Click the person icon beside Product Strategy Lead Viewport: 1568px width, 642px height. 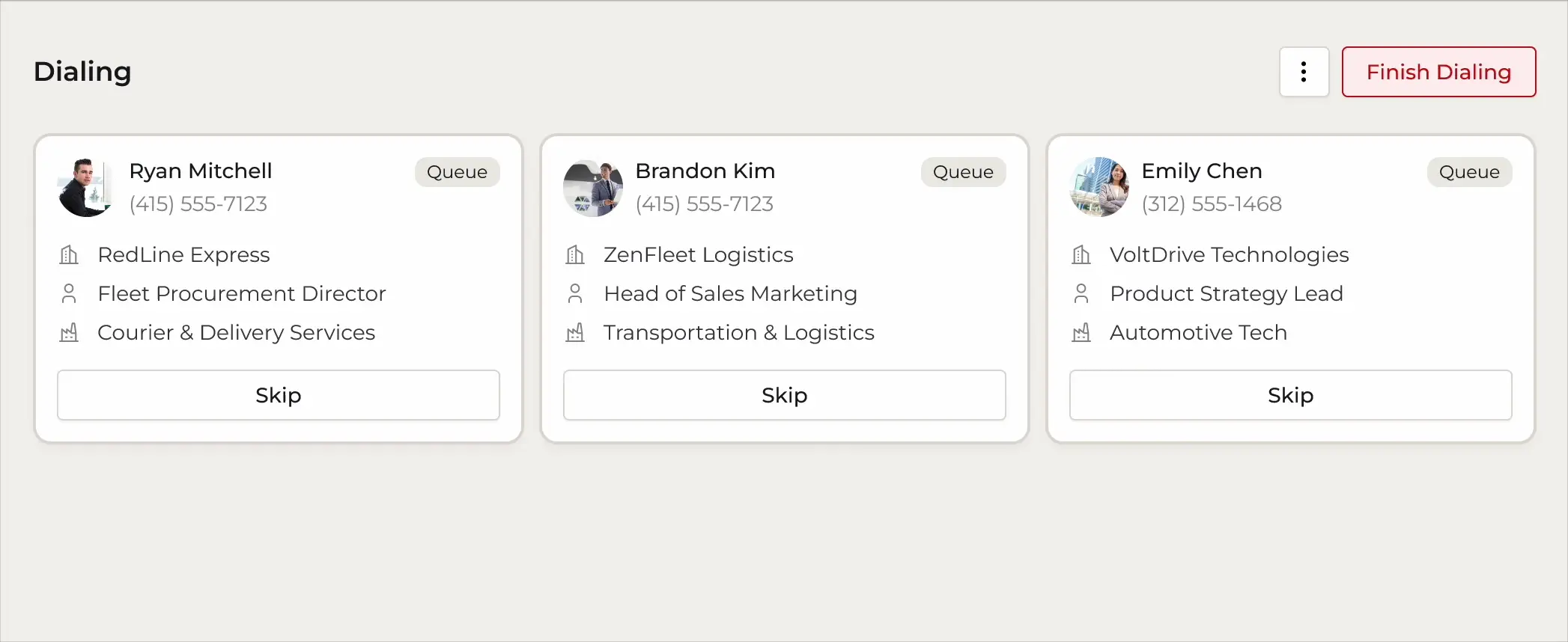click(1081, 293)
